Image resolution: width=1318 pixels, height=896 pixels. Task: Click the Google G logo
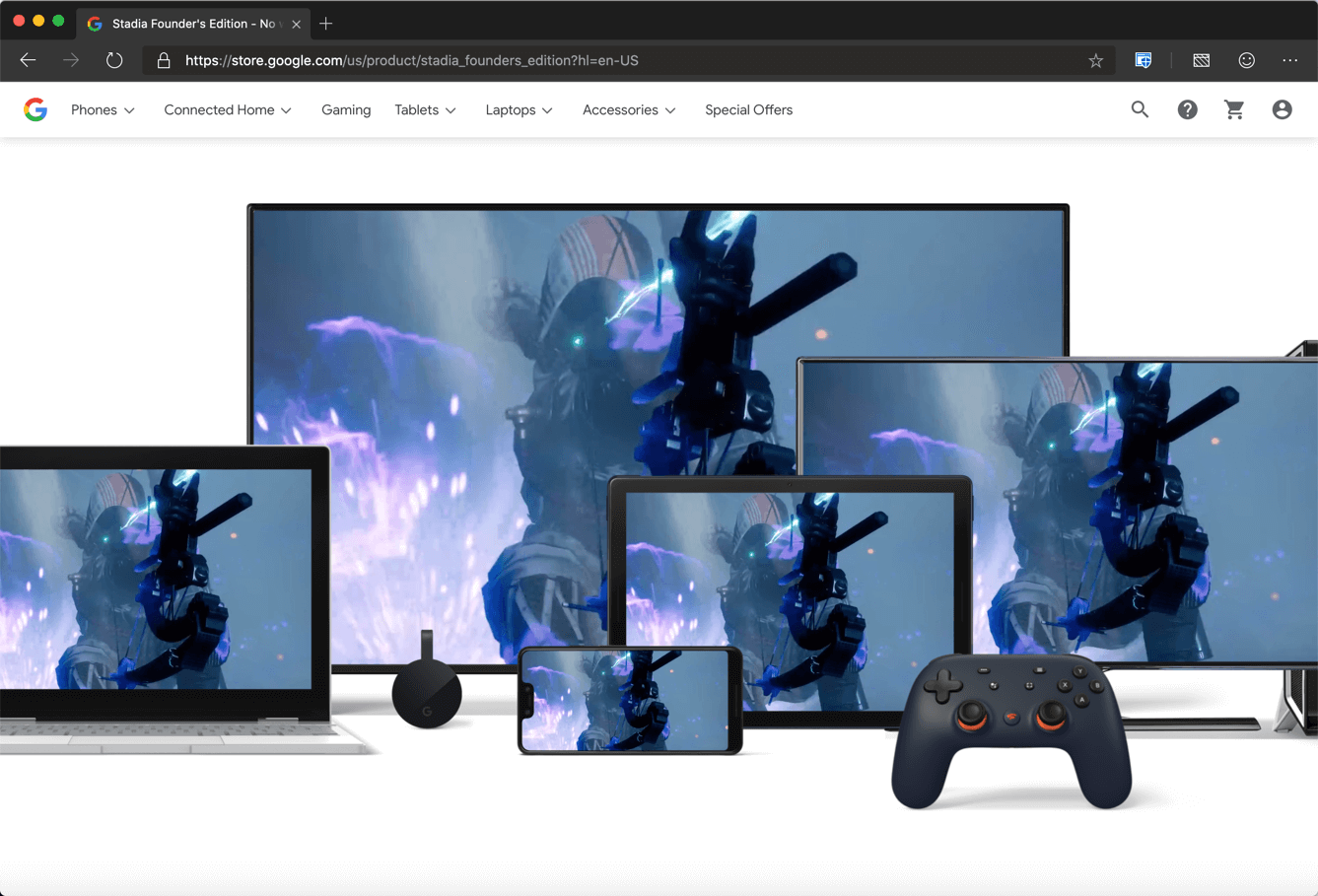[35, 109]
